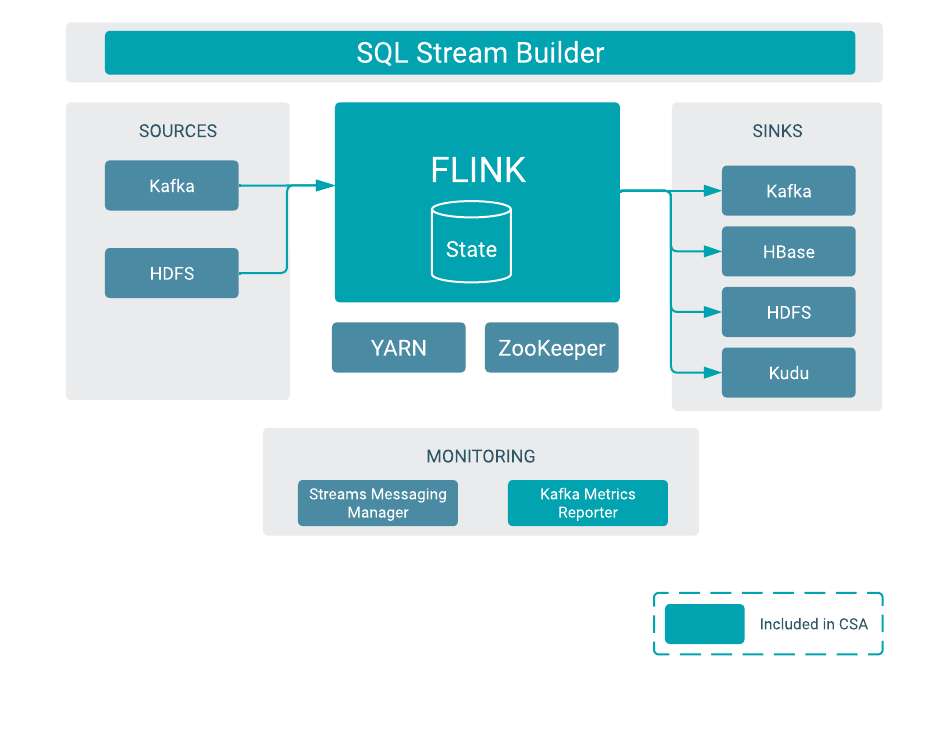Click the Kafka sink box

(788, 191)
